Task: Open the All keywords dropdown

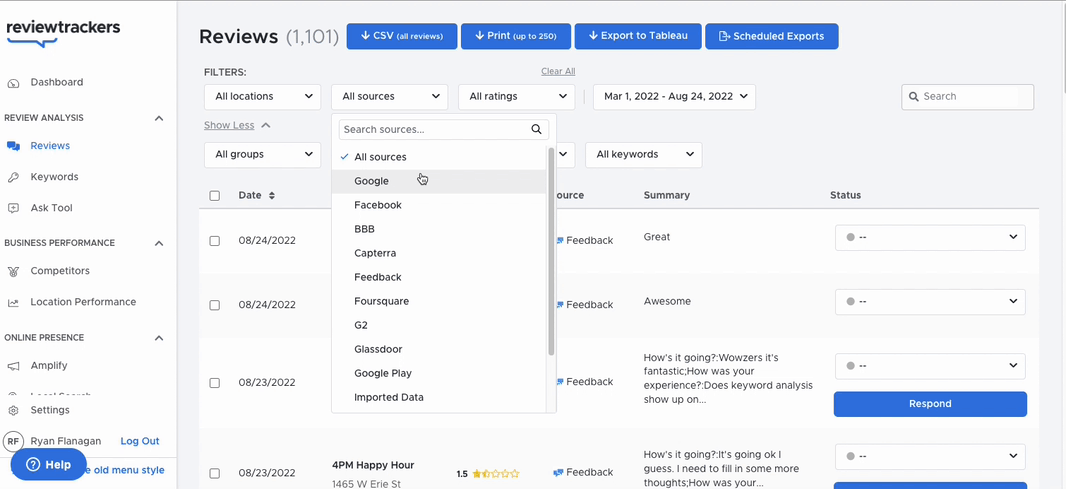Action: 643,154
